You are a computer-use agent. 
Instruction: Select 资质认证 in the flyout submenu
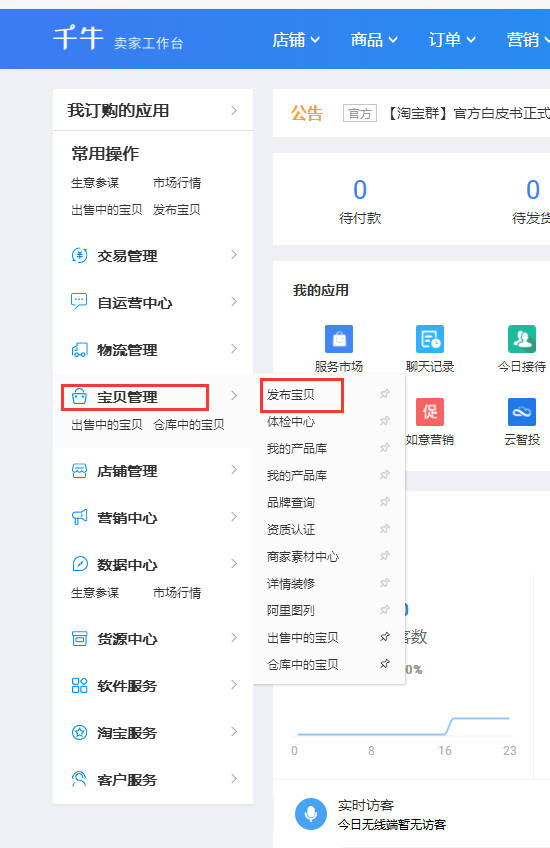coord(291,529)
